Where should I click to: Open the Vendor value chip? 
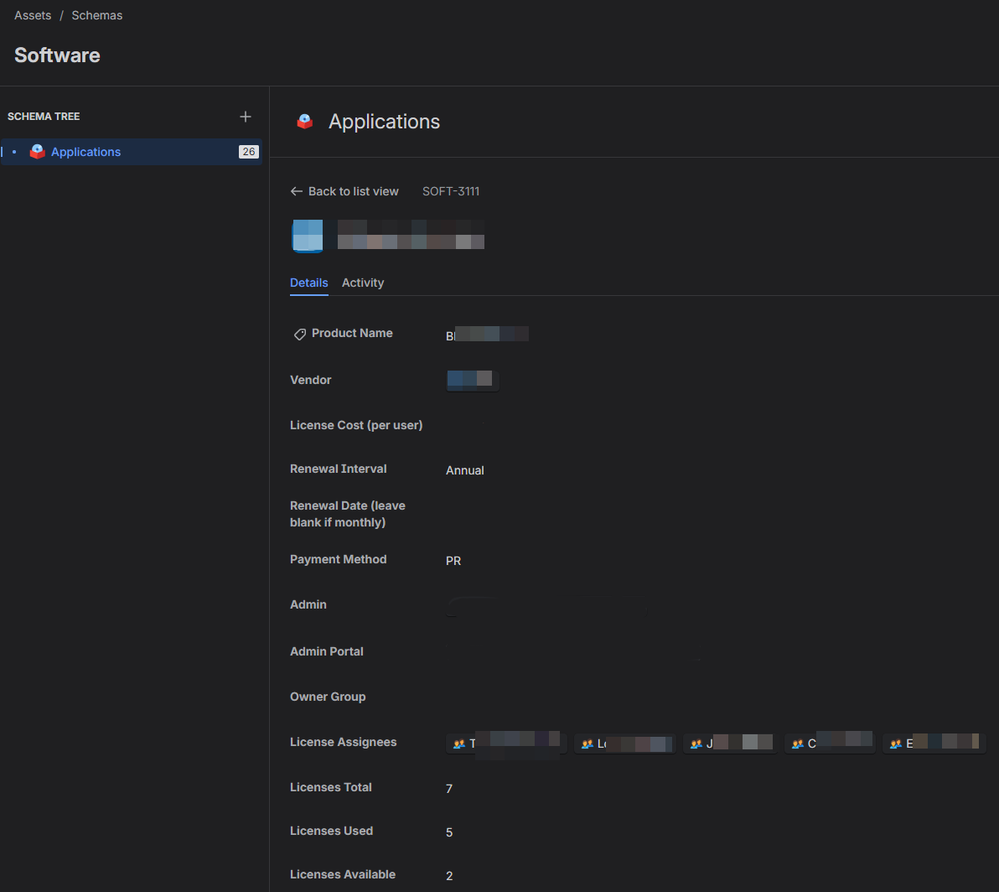pos(471,380)
